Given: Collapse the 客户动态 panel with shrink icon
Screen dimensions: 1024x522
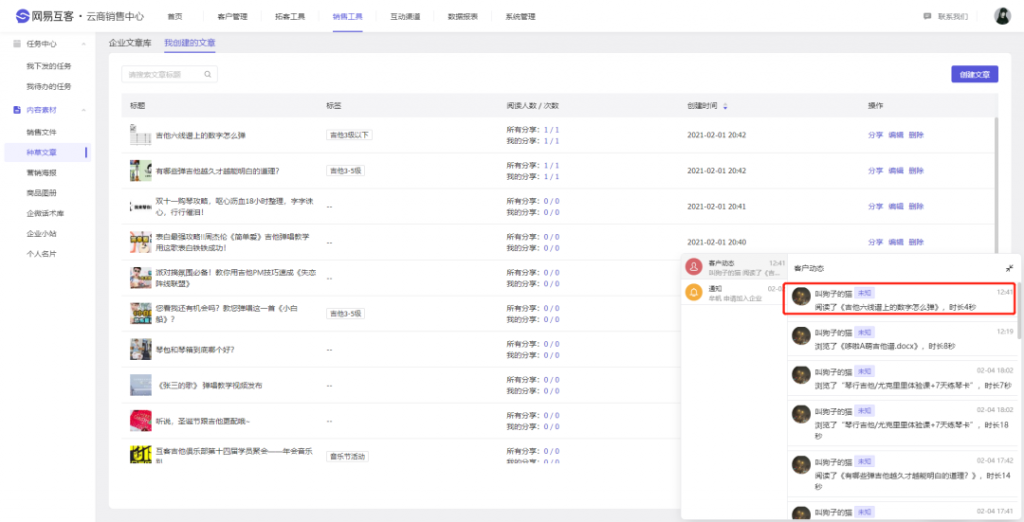Looking at the screenshot, I should [1009, 268].
